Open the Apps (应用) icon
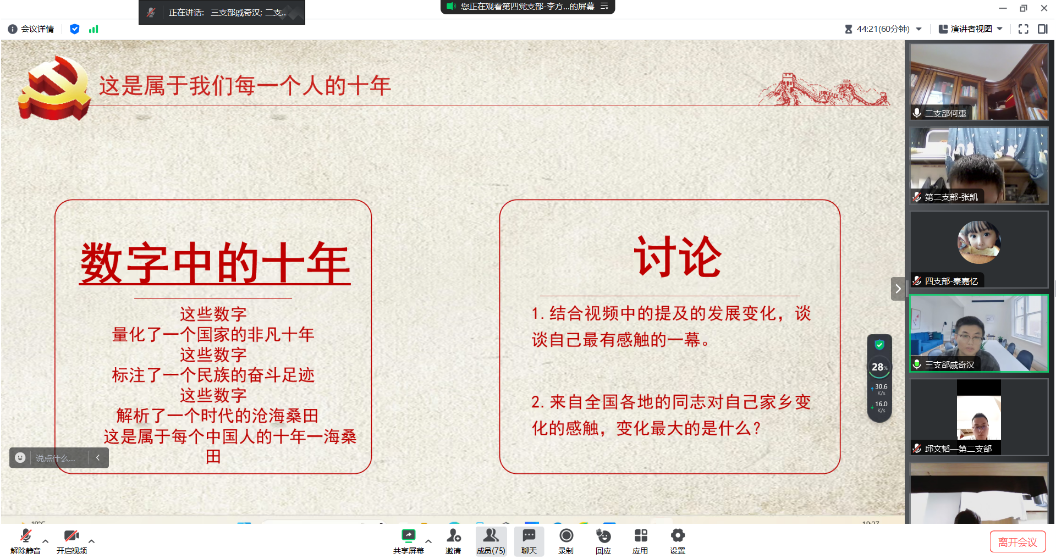Screen dimensions: 1056x559 [x=640, y=539]
